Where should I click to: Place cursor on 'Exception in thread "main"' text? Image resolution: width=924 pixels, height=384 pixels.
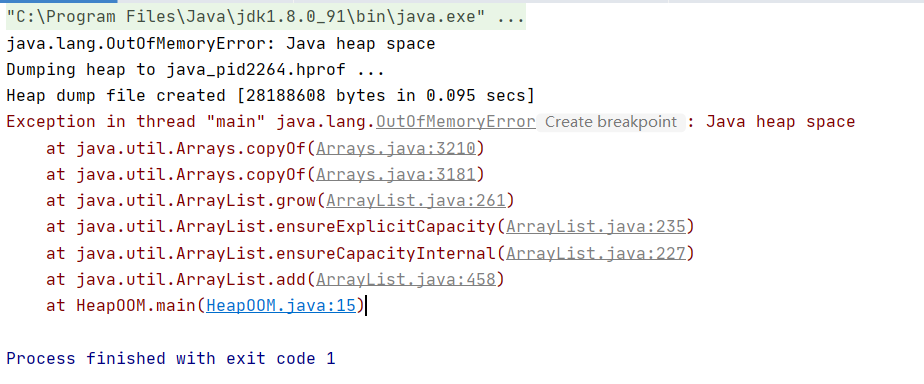[138, 122]
